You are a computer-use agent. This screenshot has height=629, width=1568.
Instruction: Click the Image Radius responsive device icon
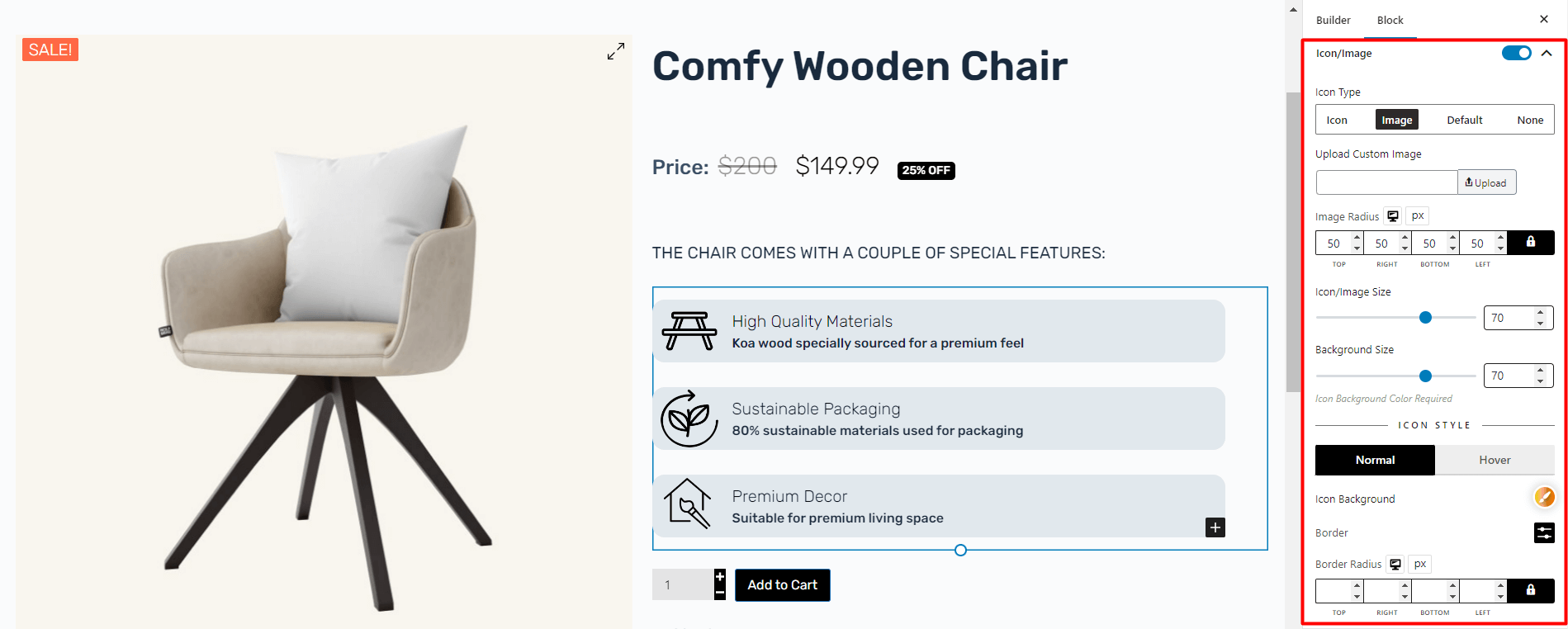(1393, 216)
